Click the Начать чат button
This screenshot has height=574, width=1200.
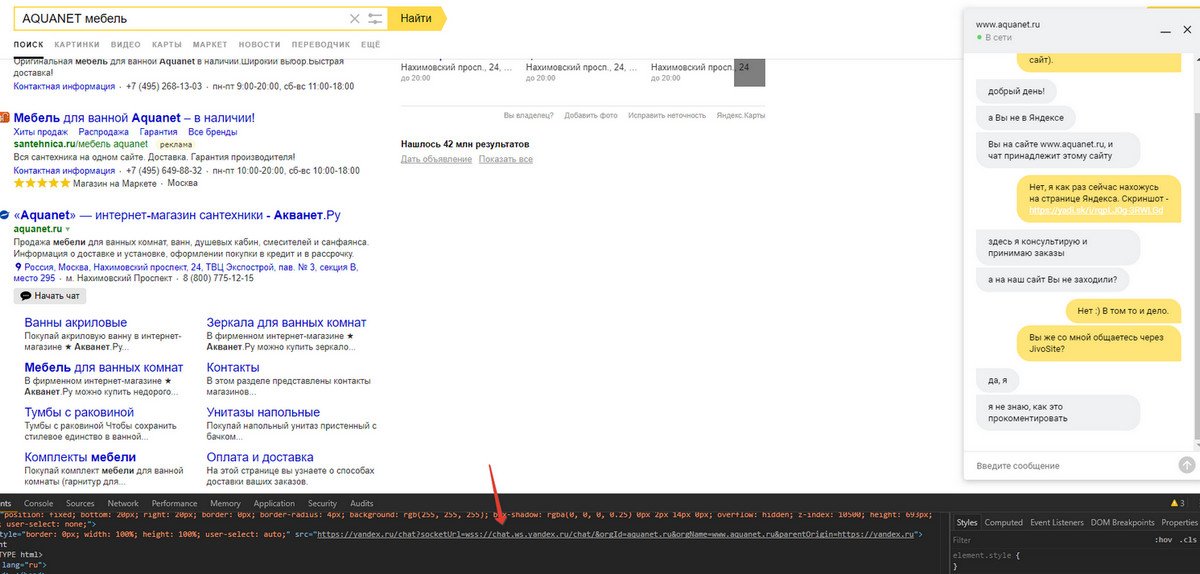(x=50, y=296)
